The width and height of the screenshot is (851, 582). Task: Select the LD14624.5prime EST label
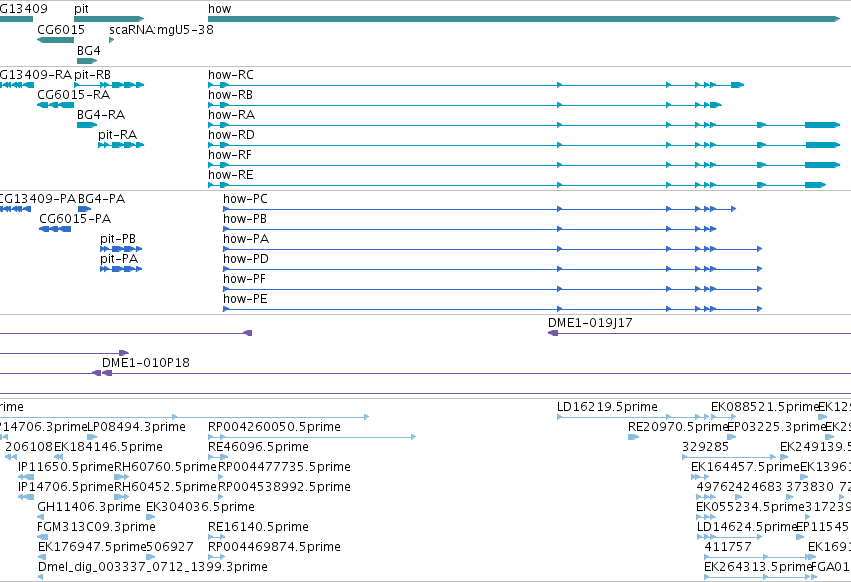pyautogui.click(x=746, y=527)
